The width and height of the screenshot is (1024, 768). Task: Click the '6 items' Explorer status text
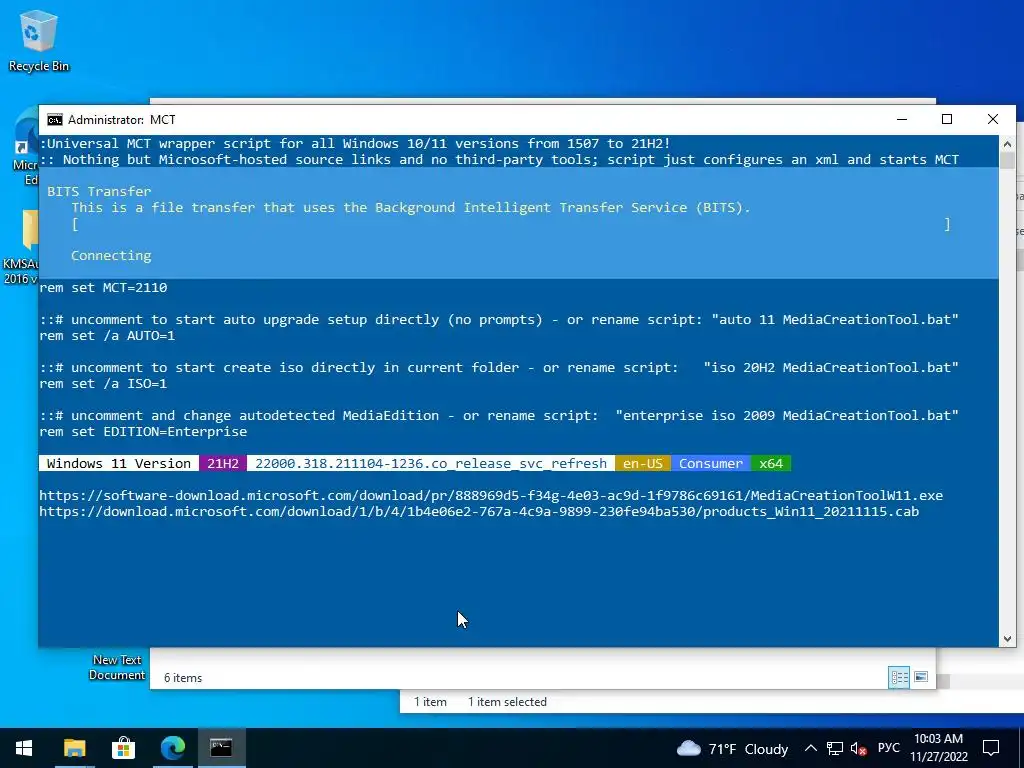183,678
